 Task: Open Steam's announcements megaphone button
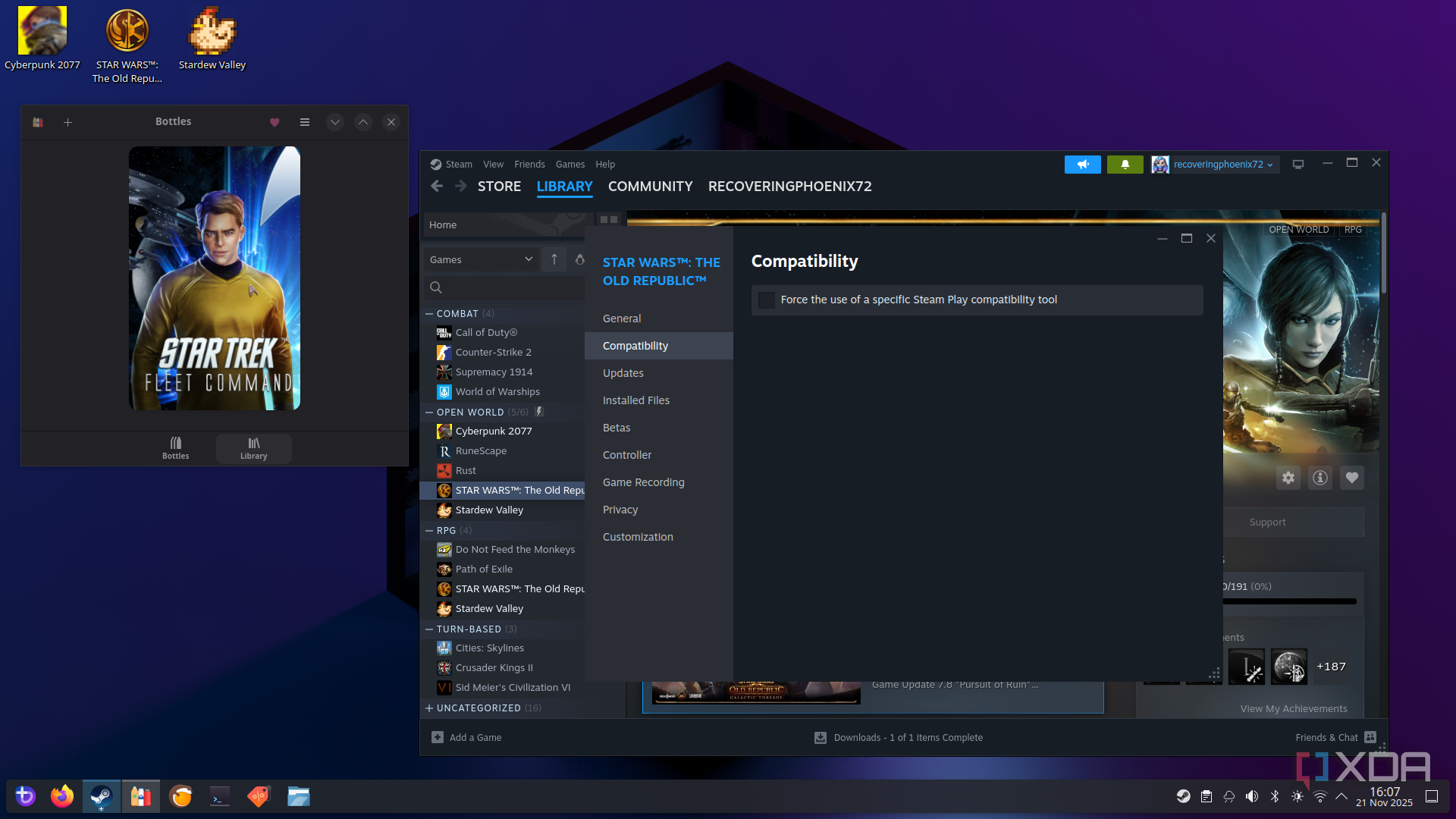(x=1082, y=164)
